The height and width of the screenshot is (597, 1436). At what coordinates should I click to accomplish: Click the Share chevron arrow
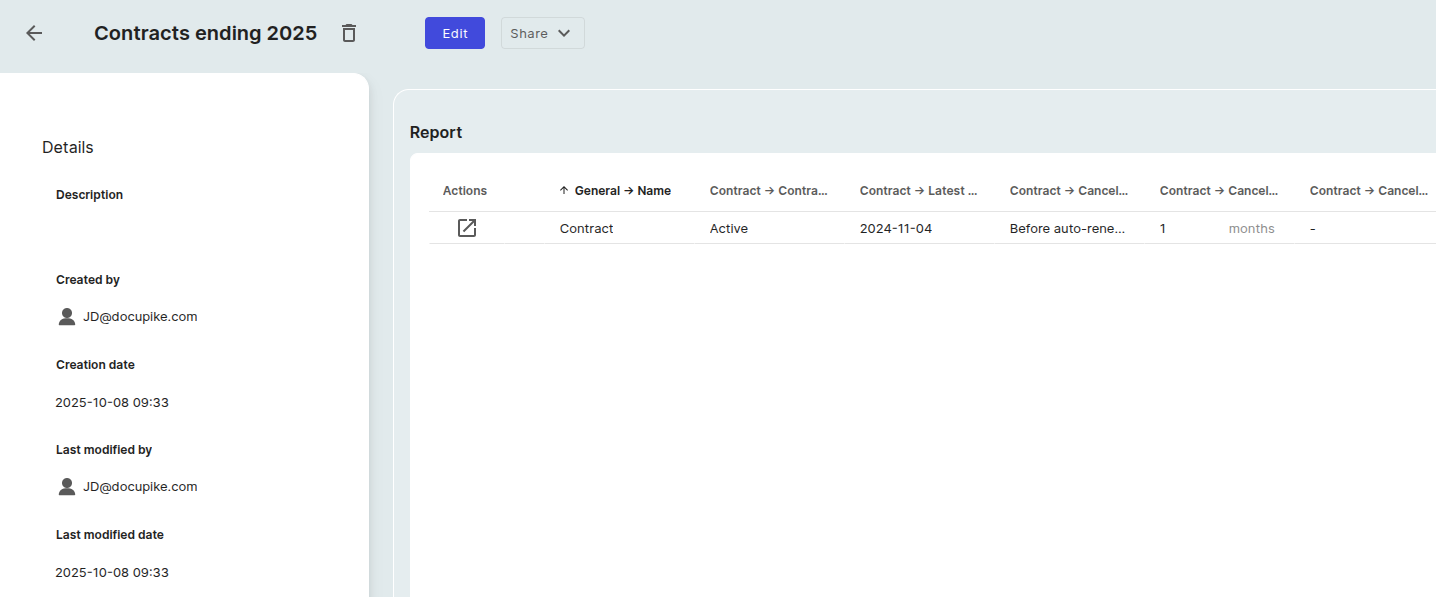(565, 32)
